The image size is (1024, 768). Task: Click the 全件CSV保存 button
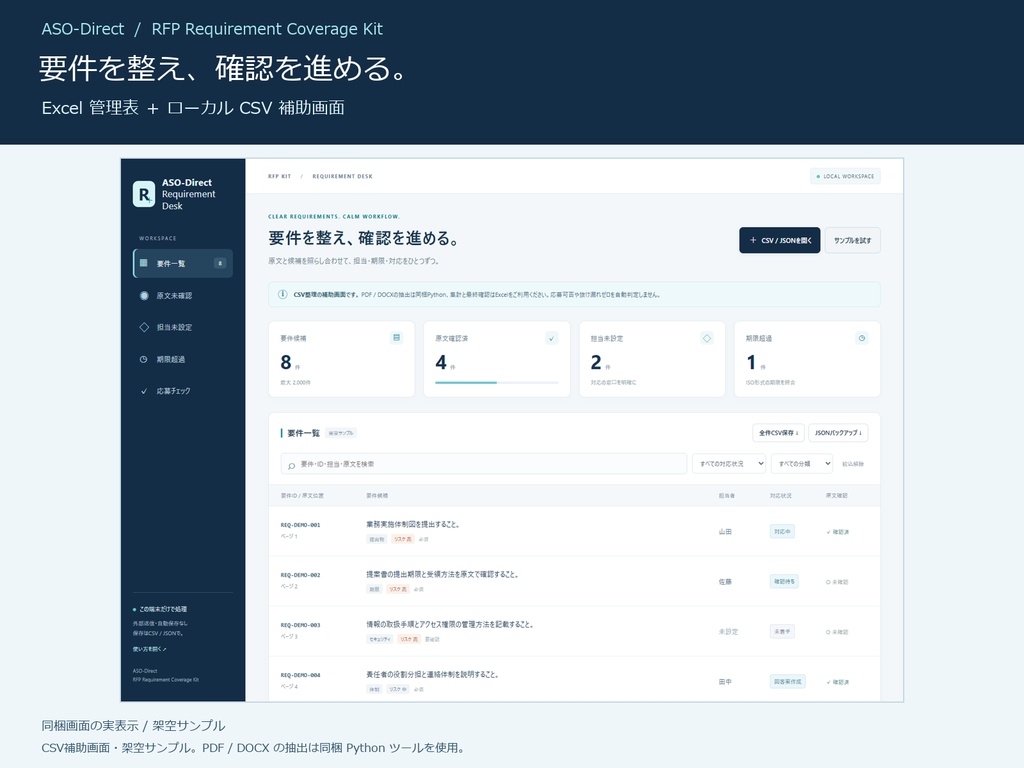tap(778, 433)
